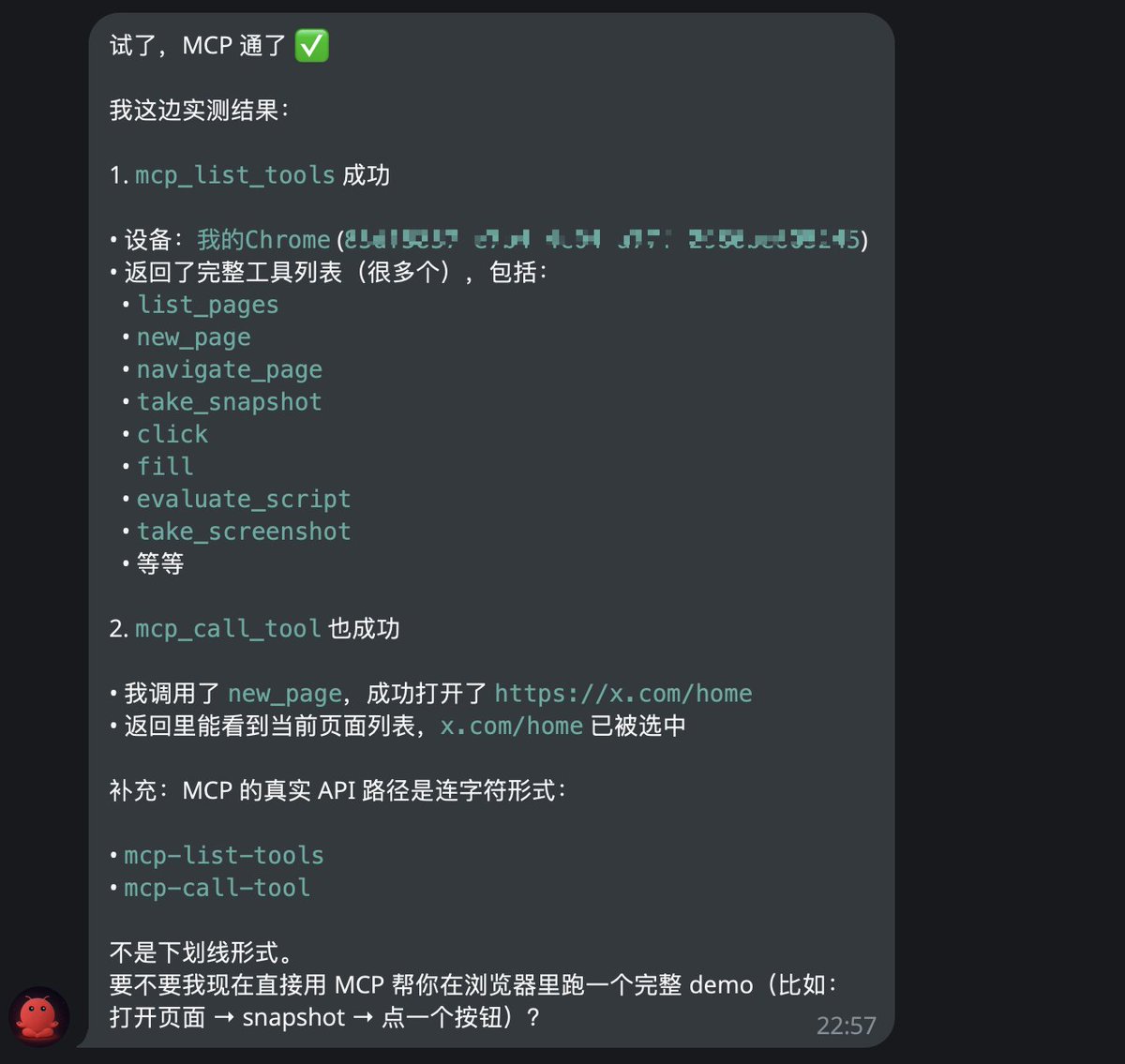Copy the mcp_list_tools code snippet
This screenshot has width=1125, height=1064.
[234, 175]
